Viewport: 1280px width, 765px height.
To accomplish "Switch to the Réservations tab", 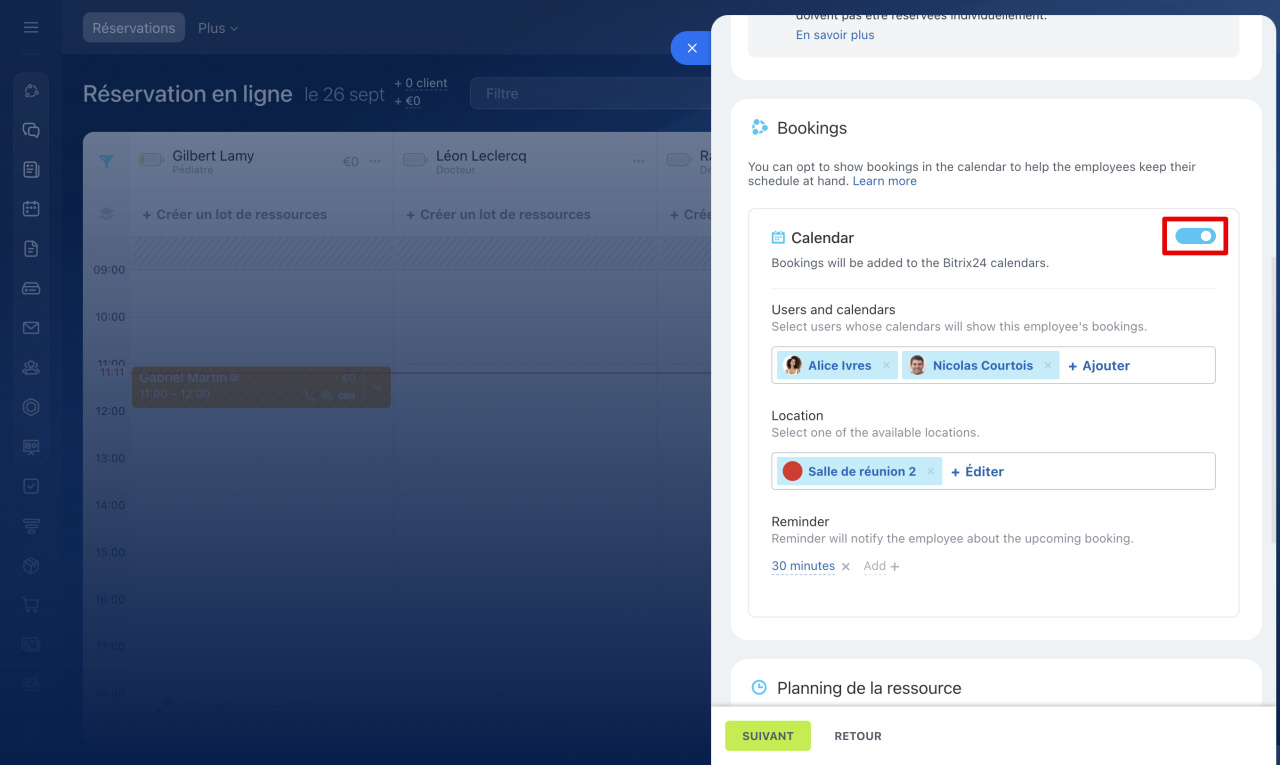I will point(134,28).
